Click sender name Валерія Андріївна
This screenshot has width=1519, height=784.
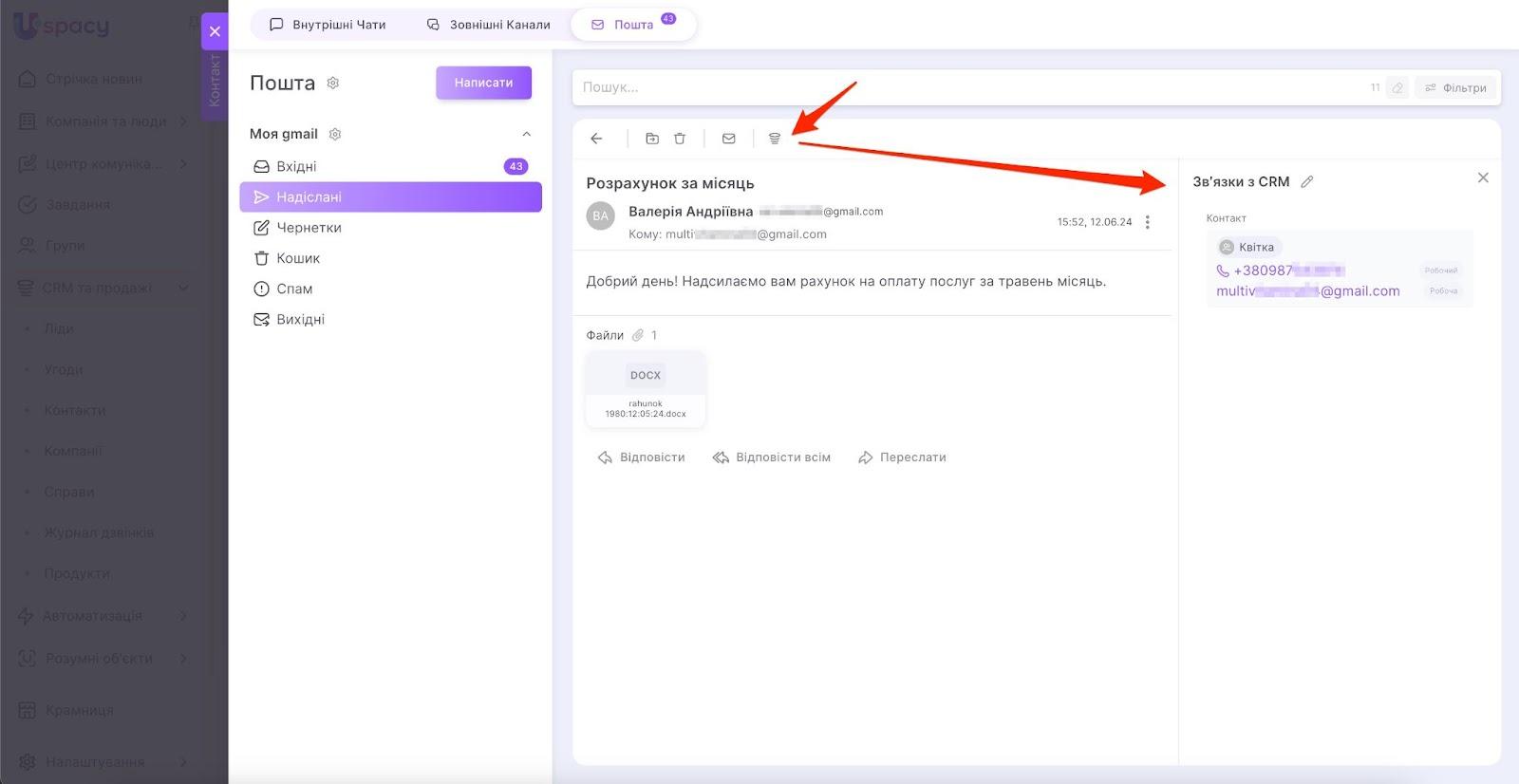(691, 212)
